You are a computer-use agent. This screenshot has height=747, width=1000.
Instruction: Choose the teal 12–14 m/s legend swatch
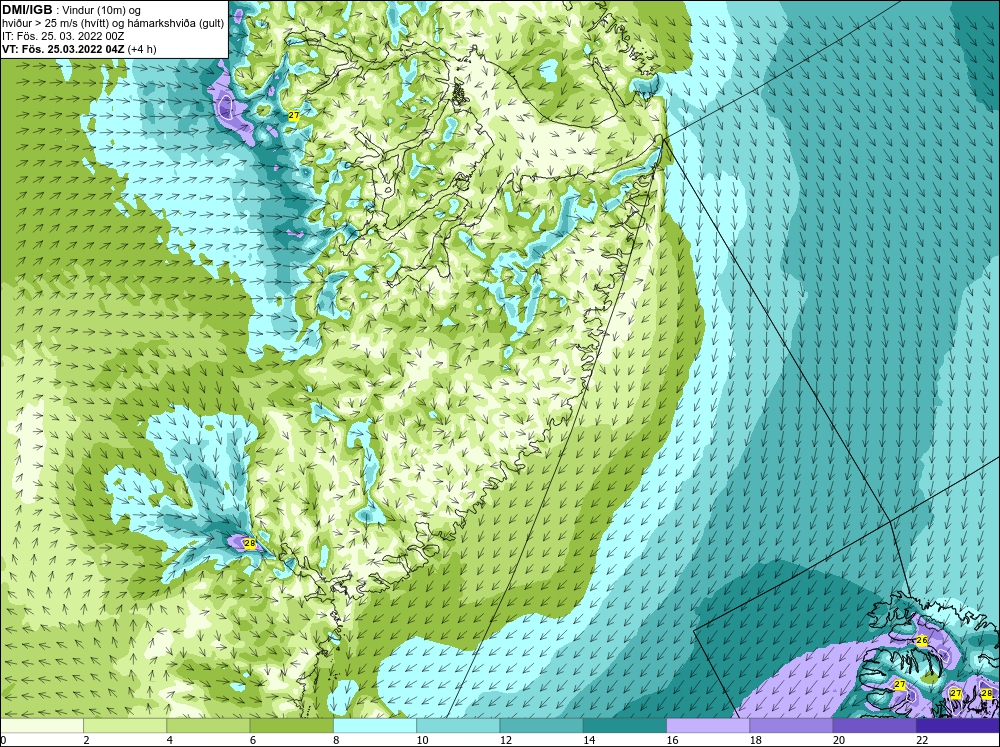coord(541,726)
